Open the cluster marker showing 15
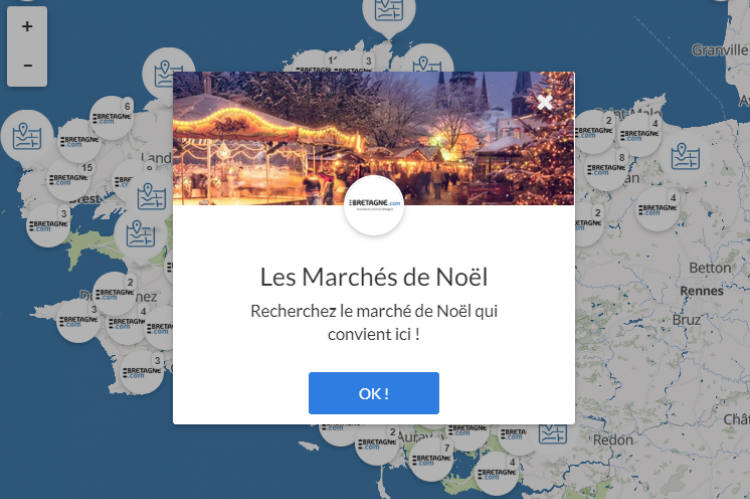750x499 pixels. pyautogui.click(x=68, y=179)
